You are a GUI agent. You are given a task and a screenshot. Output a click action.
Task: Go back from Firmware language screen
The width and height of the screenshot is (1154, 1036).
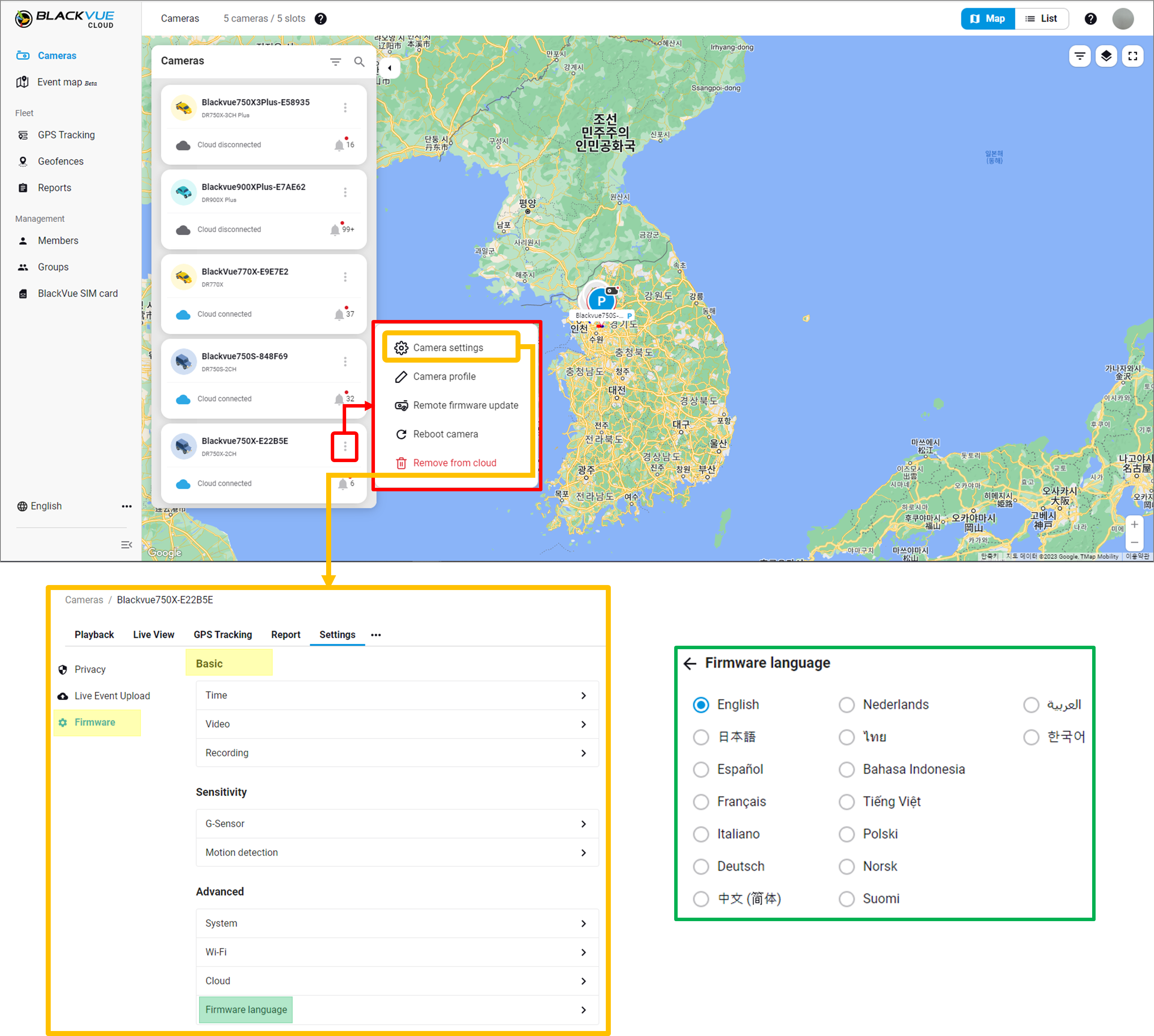(x=690, y=664)
